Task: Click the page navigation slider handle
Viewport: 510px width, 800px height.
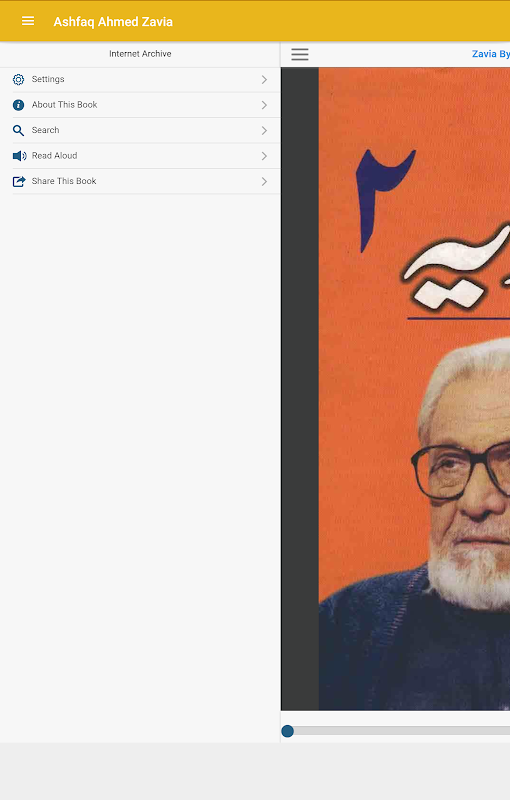Action: click(288, 731)
